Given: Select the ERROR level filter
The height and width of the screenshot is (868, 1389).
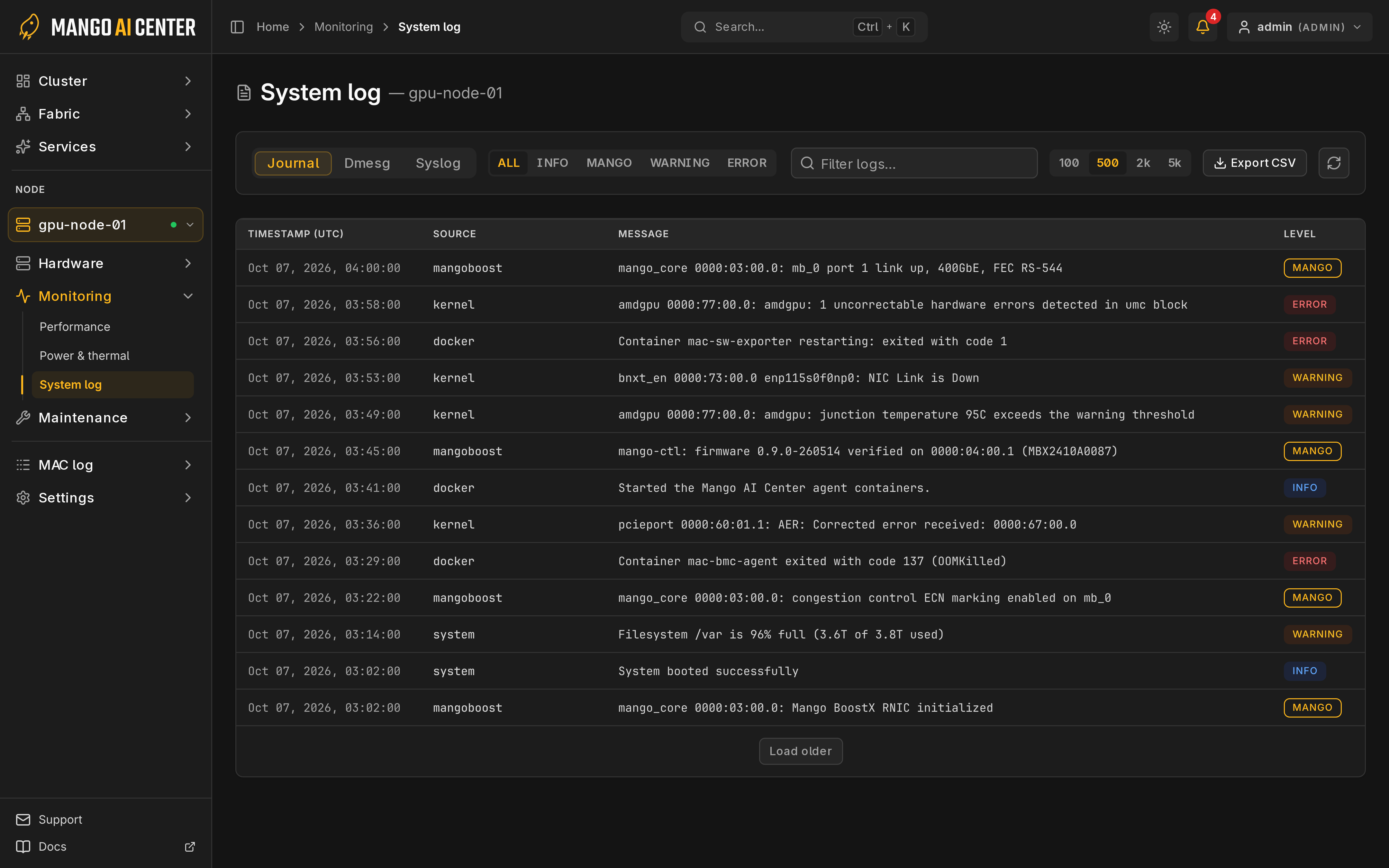Looking at the screenshot, I should pos(747,163).
